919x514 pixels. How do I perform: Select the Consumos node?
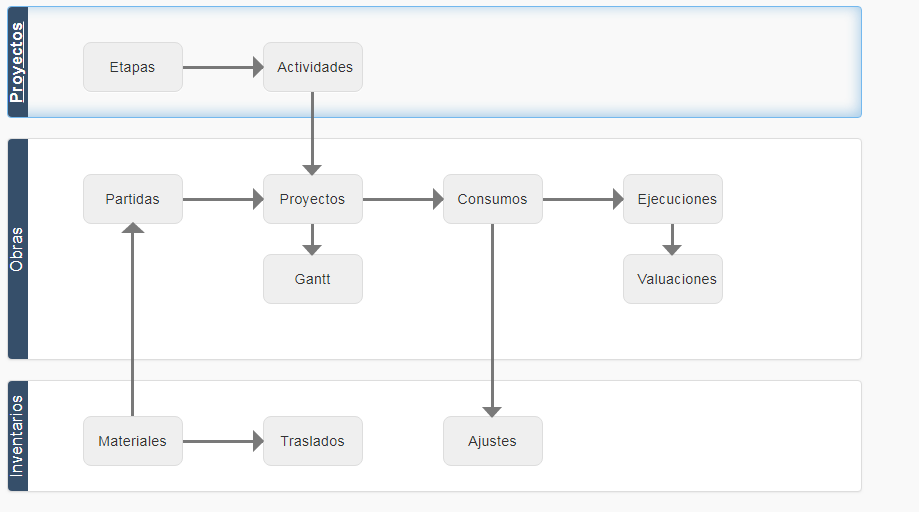coord(493,199)
